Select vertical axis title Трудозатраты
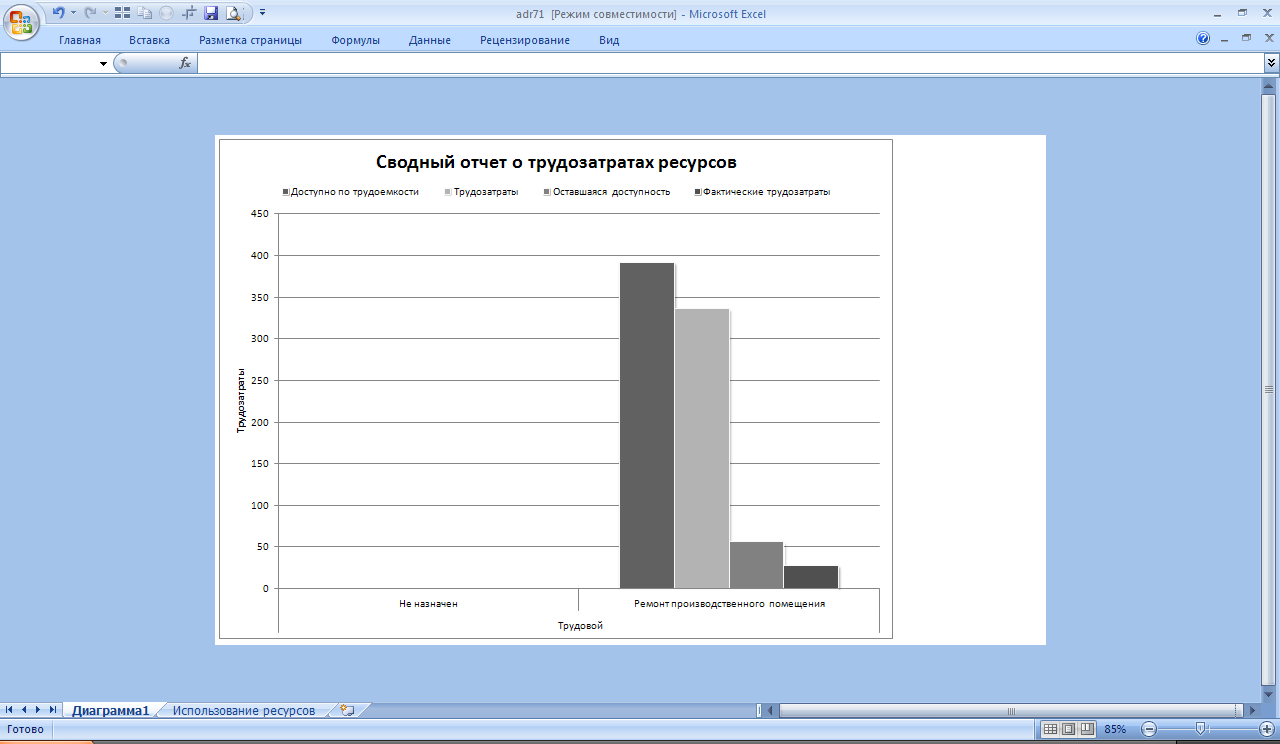 tap(241, 400)
